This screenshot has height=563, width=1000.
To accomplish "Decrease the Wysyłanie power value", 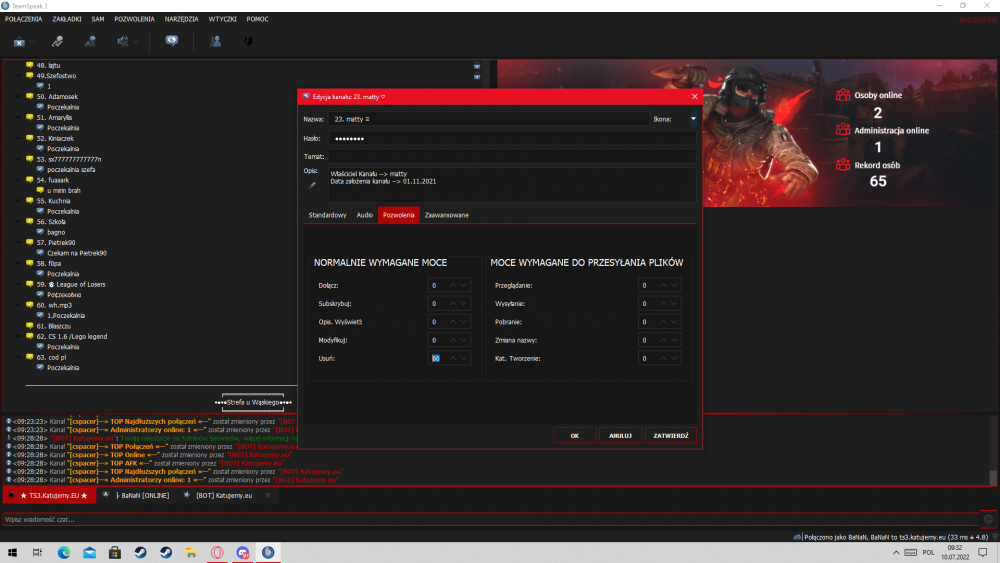I will pyautogui.click(x=674, y=303).
